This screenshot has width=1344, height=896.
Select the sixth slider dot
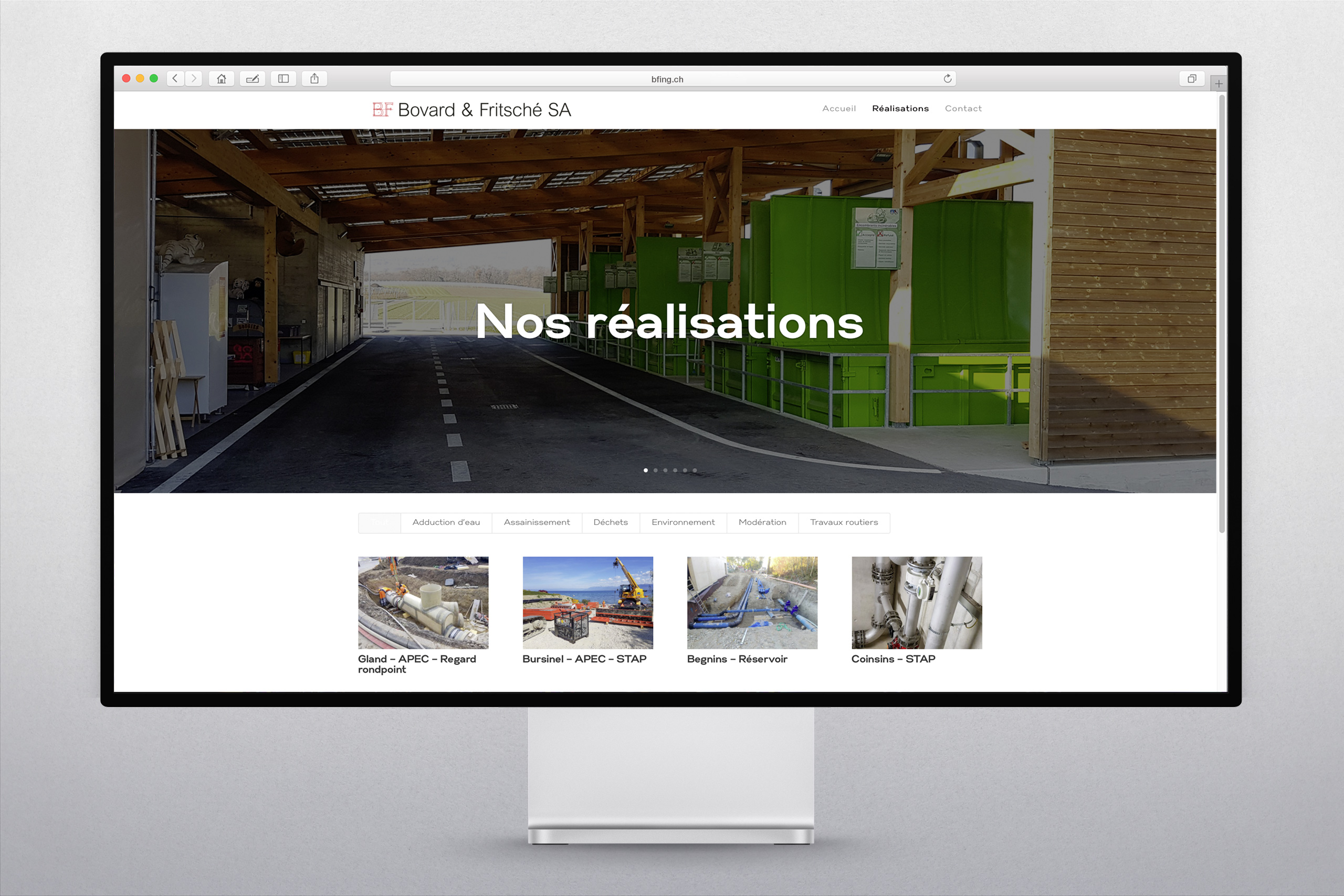[x=694, y=470]
